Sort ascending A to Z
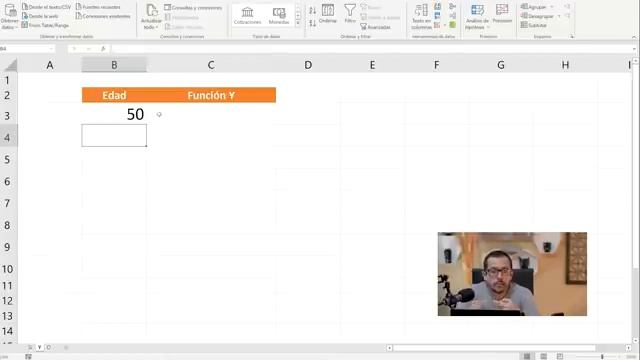The width and height of the screenshot is (640, 360). click(x=313, y=11)
